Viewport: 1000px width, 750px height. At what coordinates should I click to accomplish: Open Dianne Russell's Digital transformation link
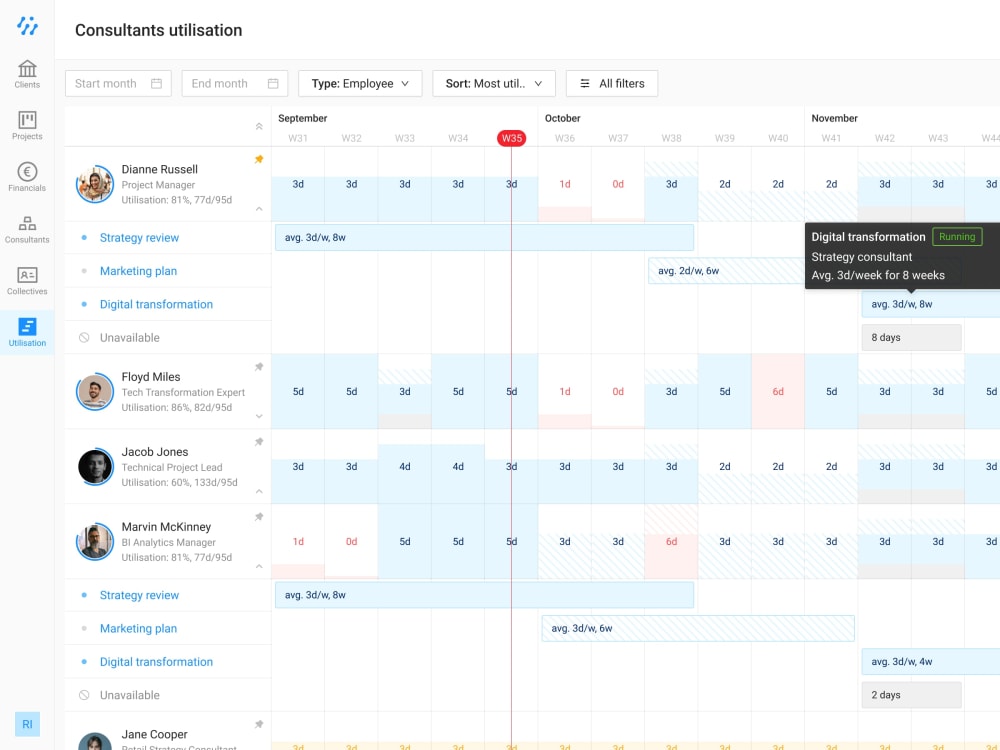pyautogui.click(x=156, y=304)
